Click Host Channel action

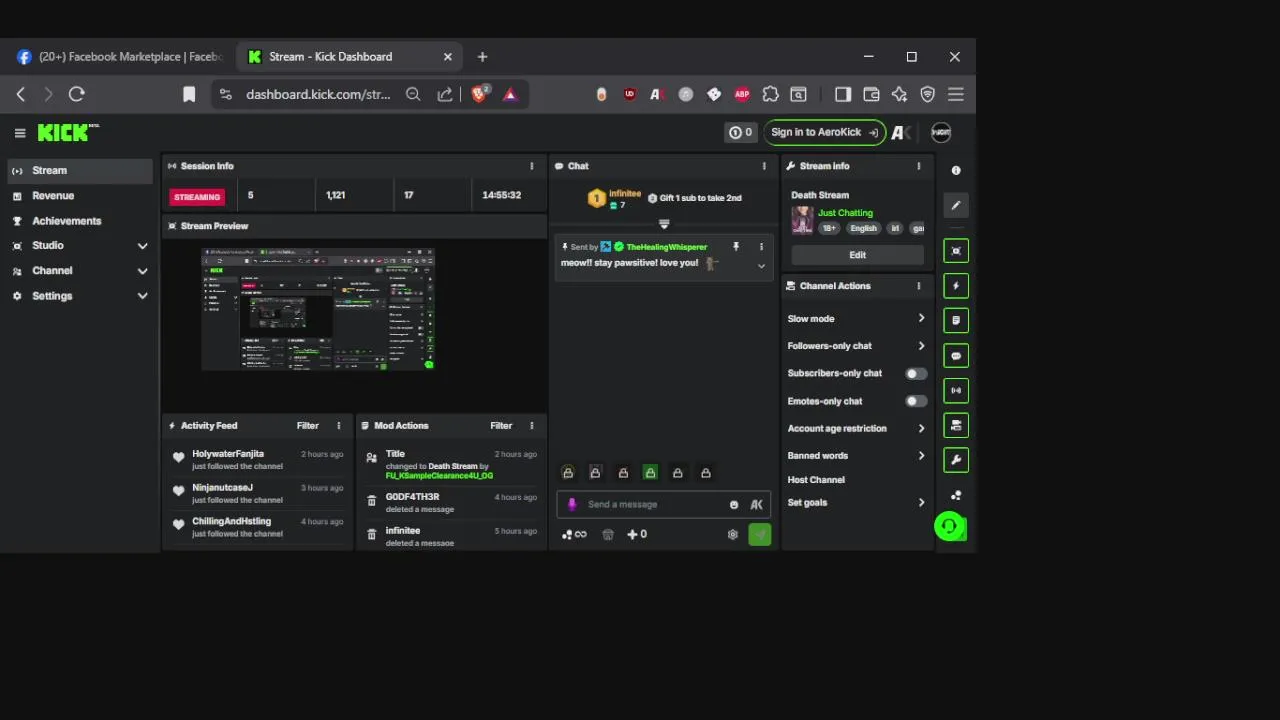[x=816, y=480]
